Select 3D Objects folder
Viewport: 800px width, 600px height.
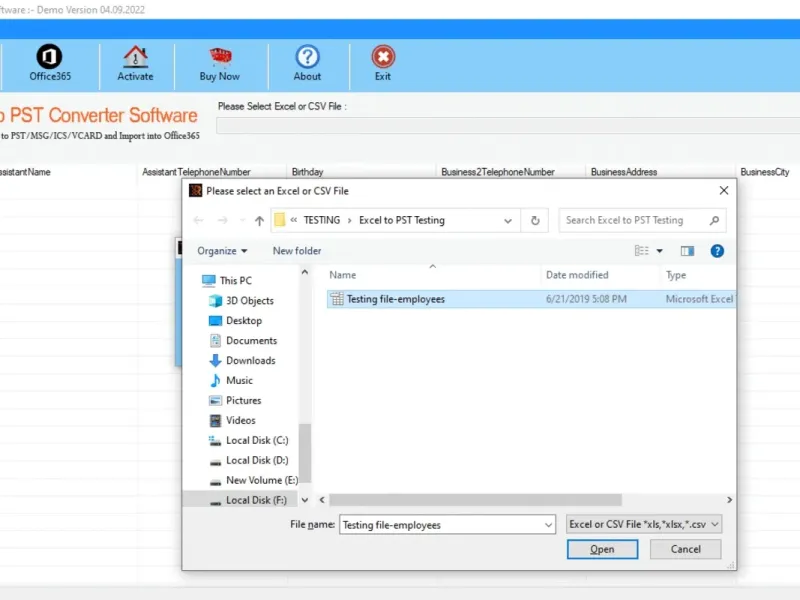click(241, 301)
